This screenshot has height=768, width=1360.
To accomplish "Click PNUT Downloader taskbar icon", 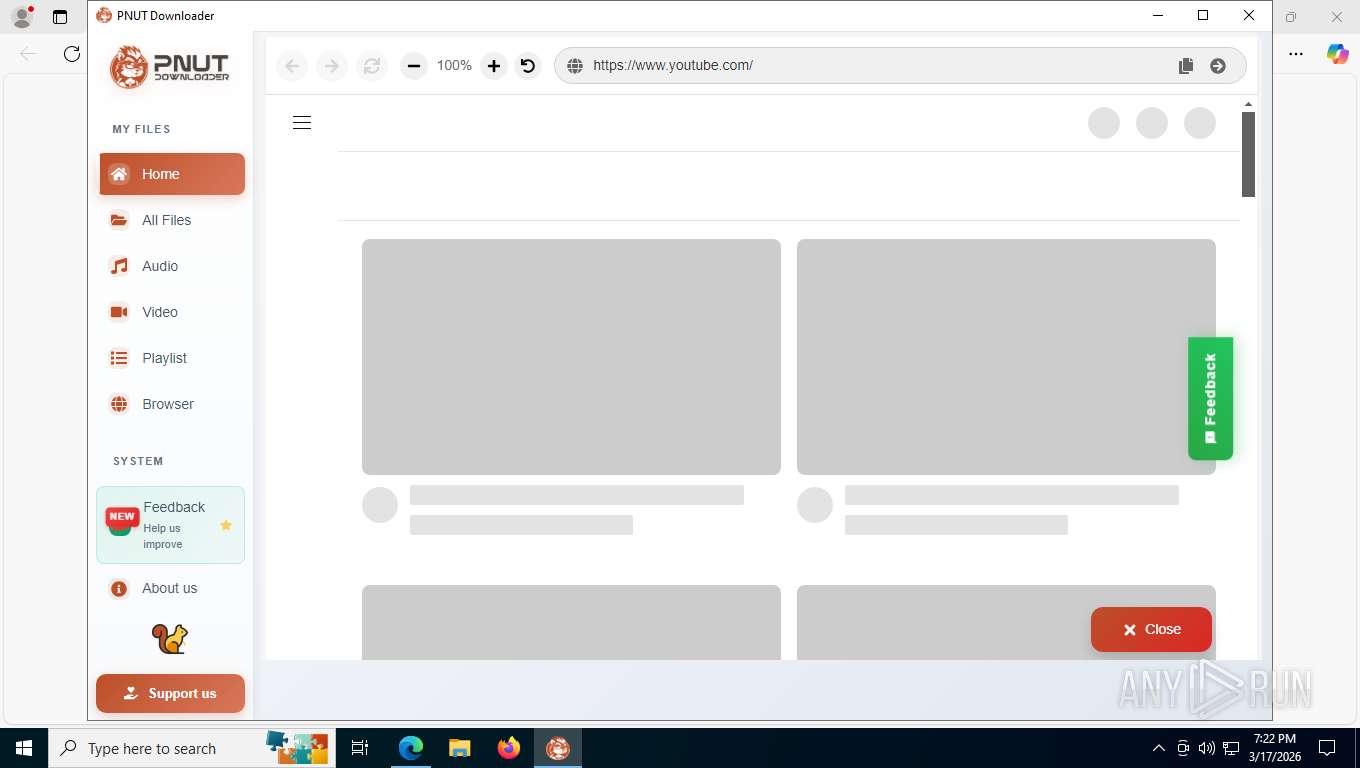I will [558, 748].
